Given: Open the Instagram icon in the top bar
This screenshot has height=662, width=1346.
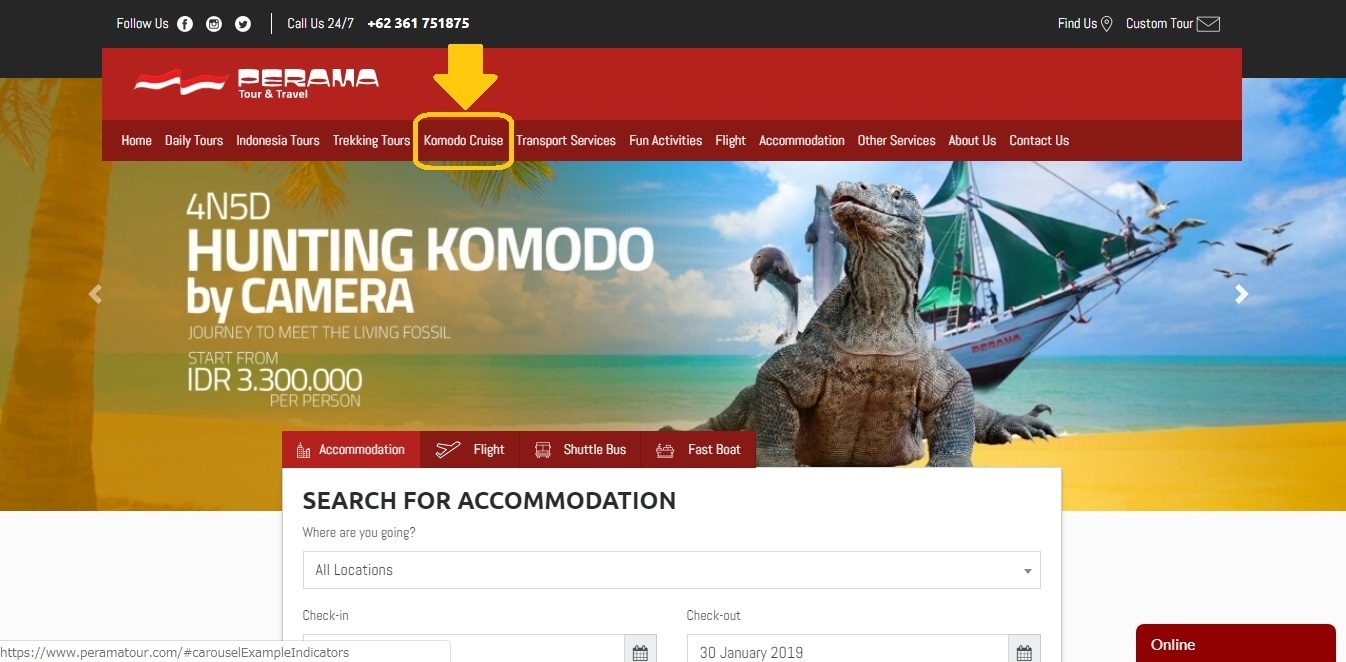Looking at the screenshot, I should pyautogui.click(x=214, y=24).
